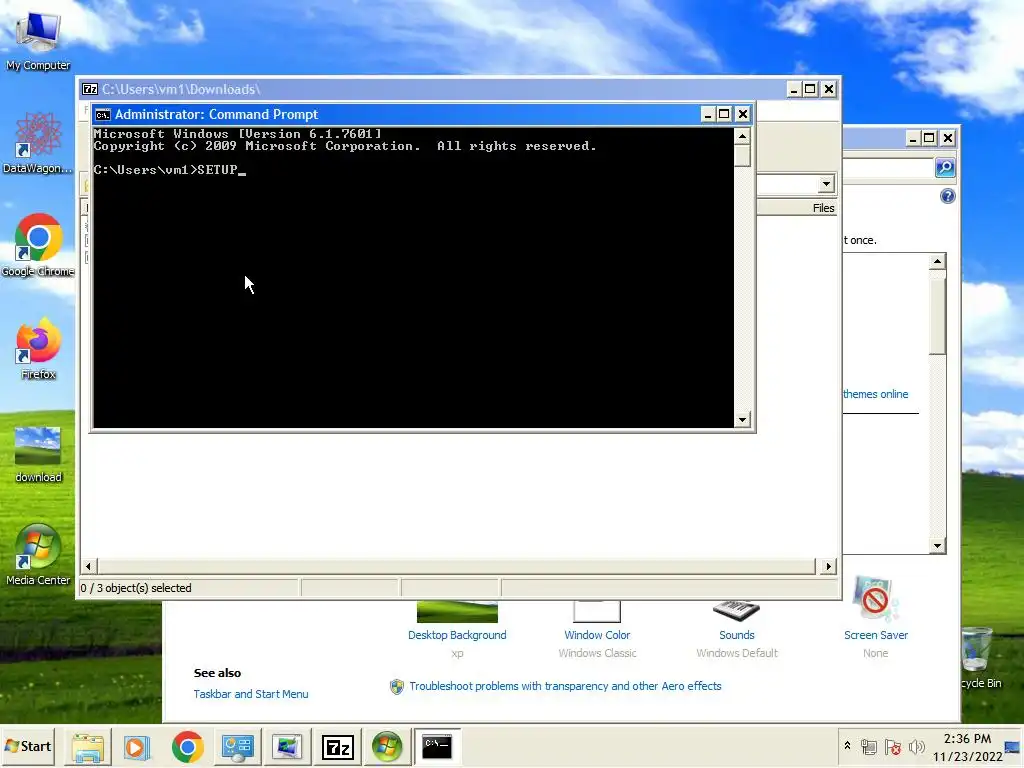Open the Google Chrome desktop shortcut
1024x768 pixels.
click(38, 245)
